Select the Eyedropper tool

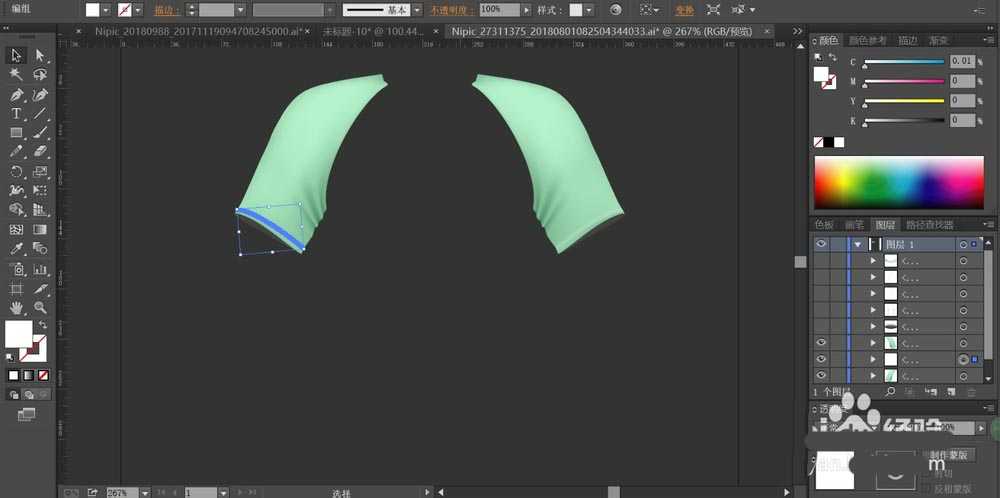point(17,249)
